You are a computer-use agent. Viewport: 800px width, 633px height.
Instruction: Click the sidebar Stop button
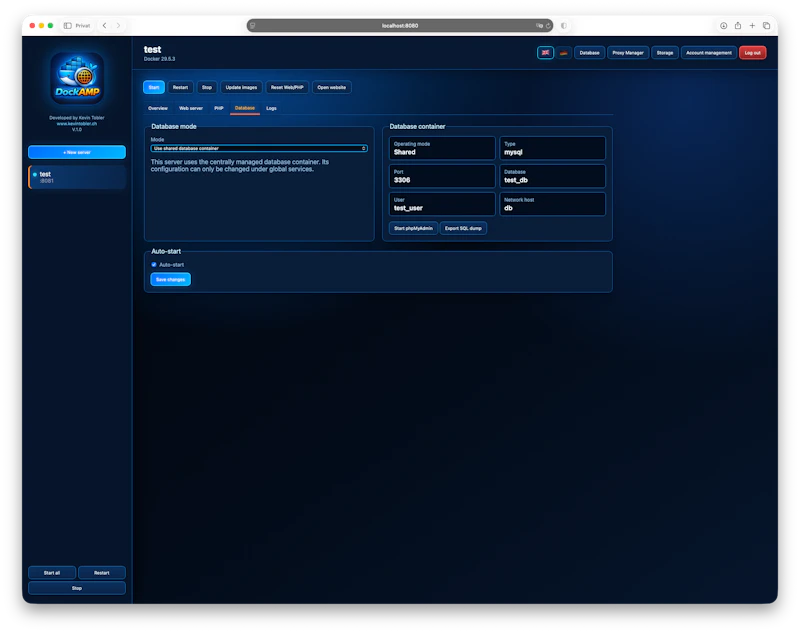point(77,588)
